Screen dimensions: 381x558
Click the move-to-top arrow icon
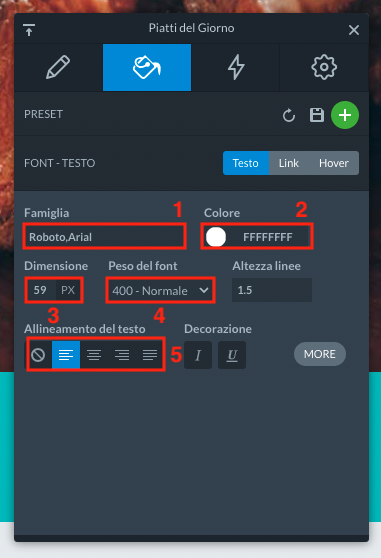point(29,30)
